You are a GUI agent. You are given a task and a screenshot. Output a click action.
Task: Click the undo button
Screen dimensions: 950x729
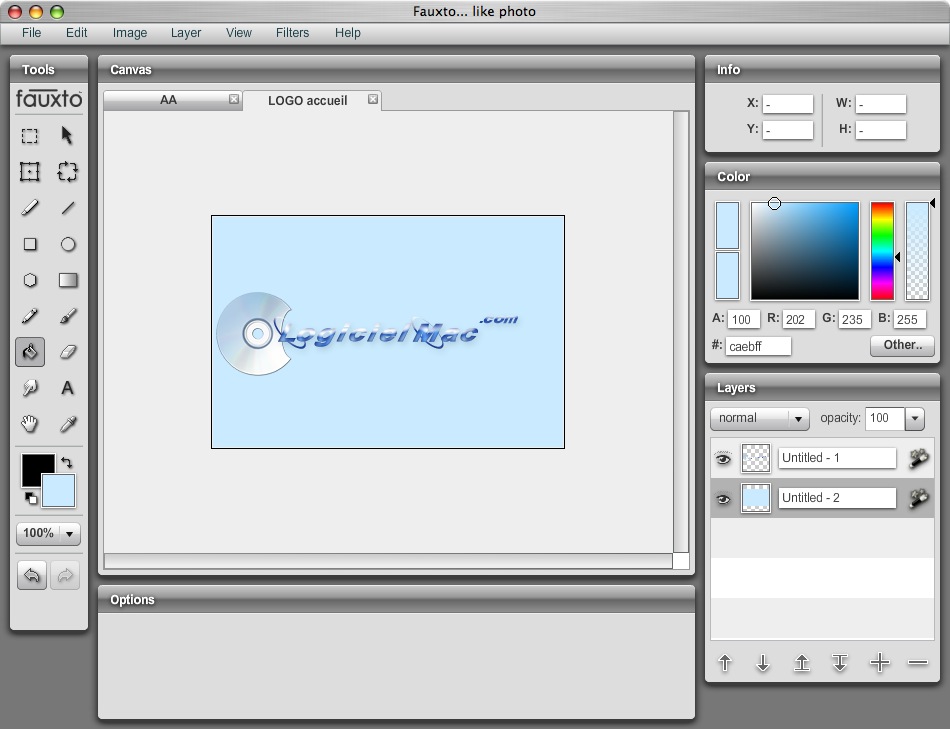32,575
